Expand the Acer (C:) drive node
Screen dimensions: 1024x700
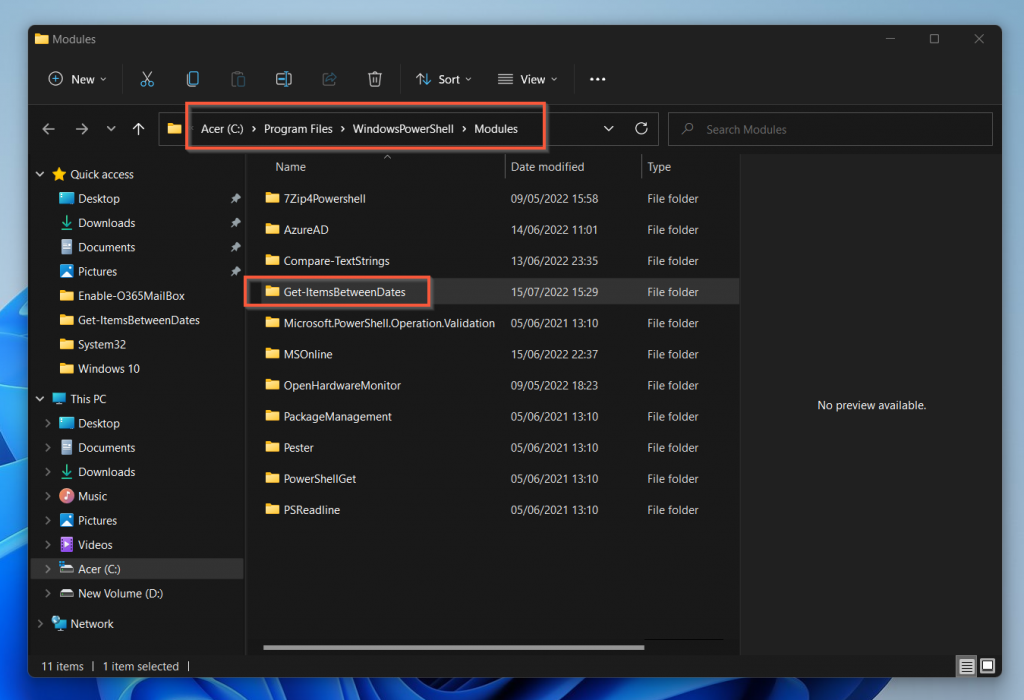point(48,569)
